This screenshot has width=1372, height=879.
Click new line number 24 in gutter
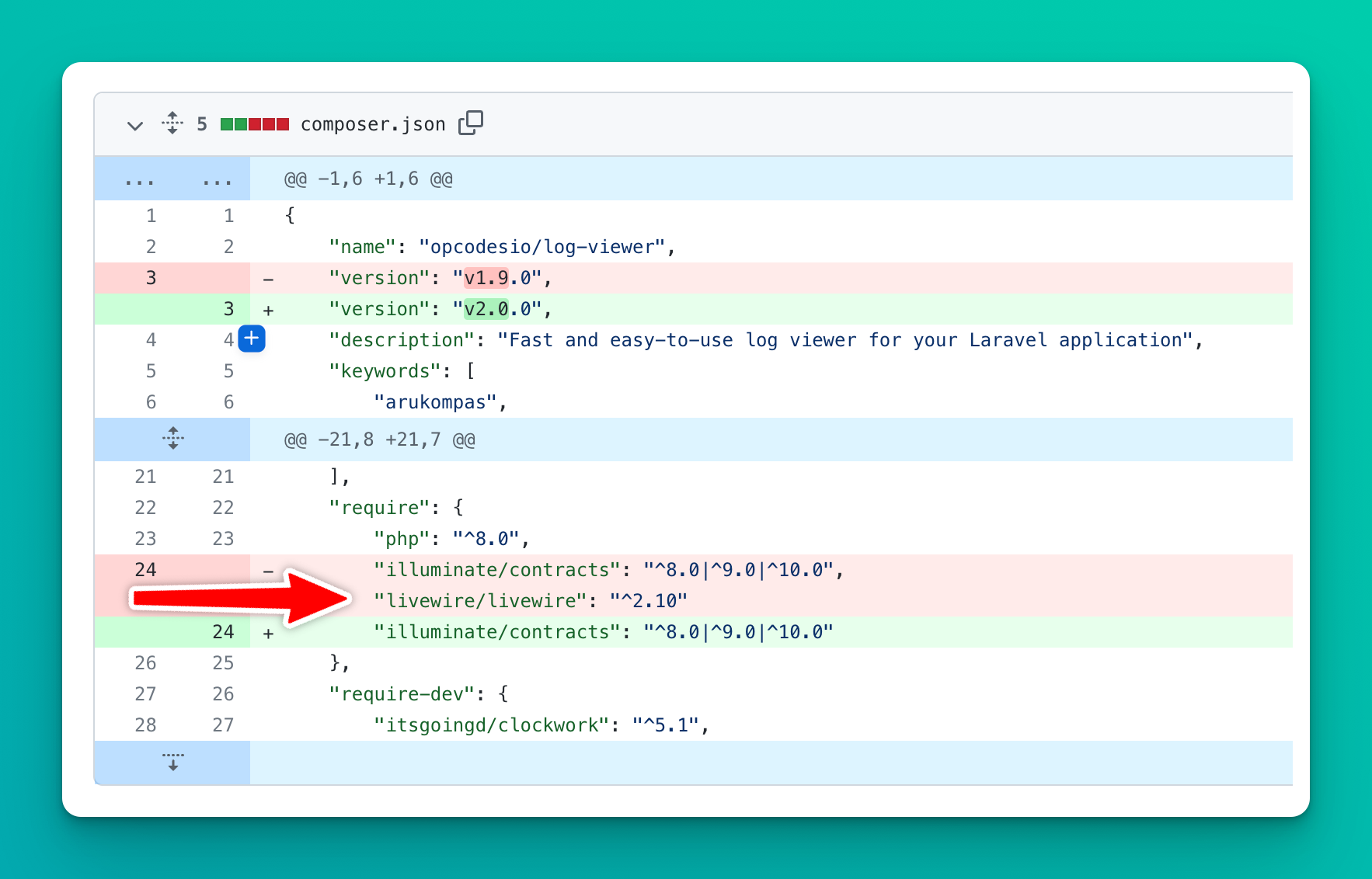tap(223, 632)
